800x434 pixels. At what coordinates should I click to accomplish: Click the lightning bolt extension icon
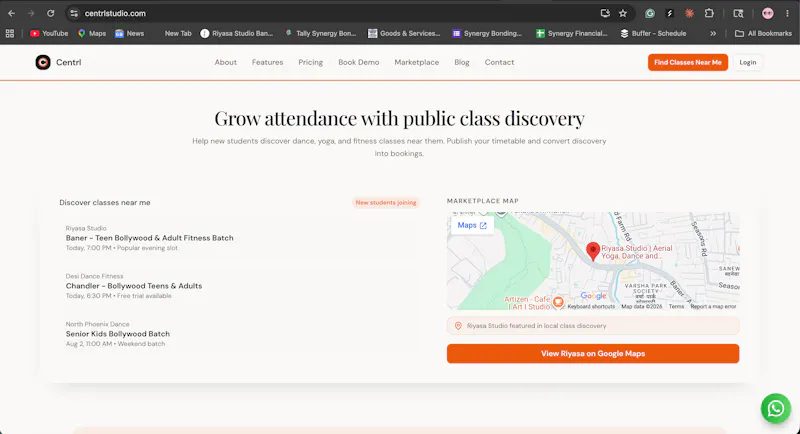(670, 13)
